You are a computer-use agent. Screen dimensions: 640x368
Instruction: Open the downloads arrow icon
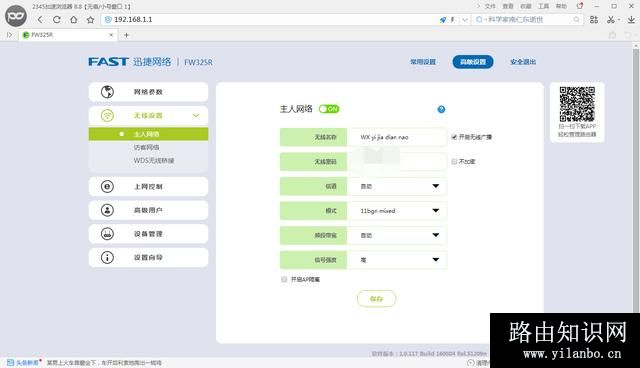[x=631, y=20]
